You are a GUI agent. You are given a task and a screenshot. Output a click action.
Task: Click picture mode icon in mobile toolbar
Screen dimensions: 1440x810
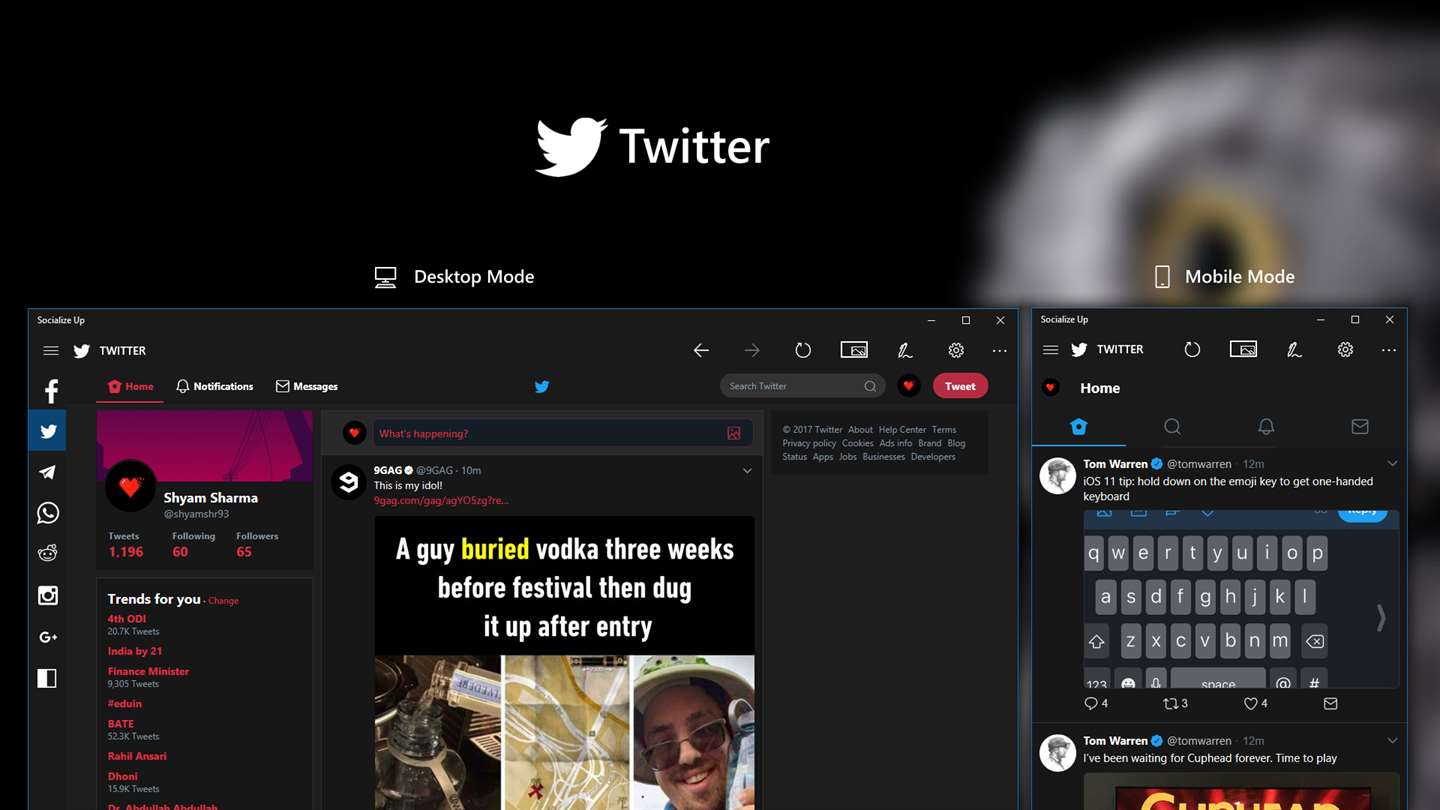pos(1243,349)
